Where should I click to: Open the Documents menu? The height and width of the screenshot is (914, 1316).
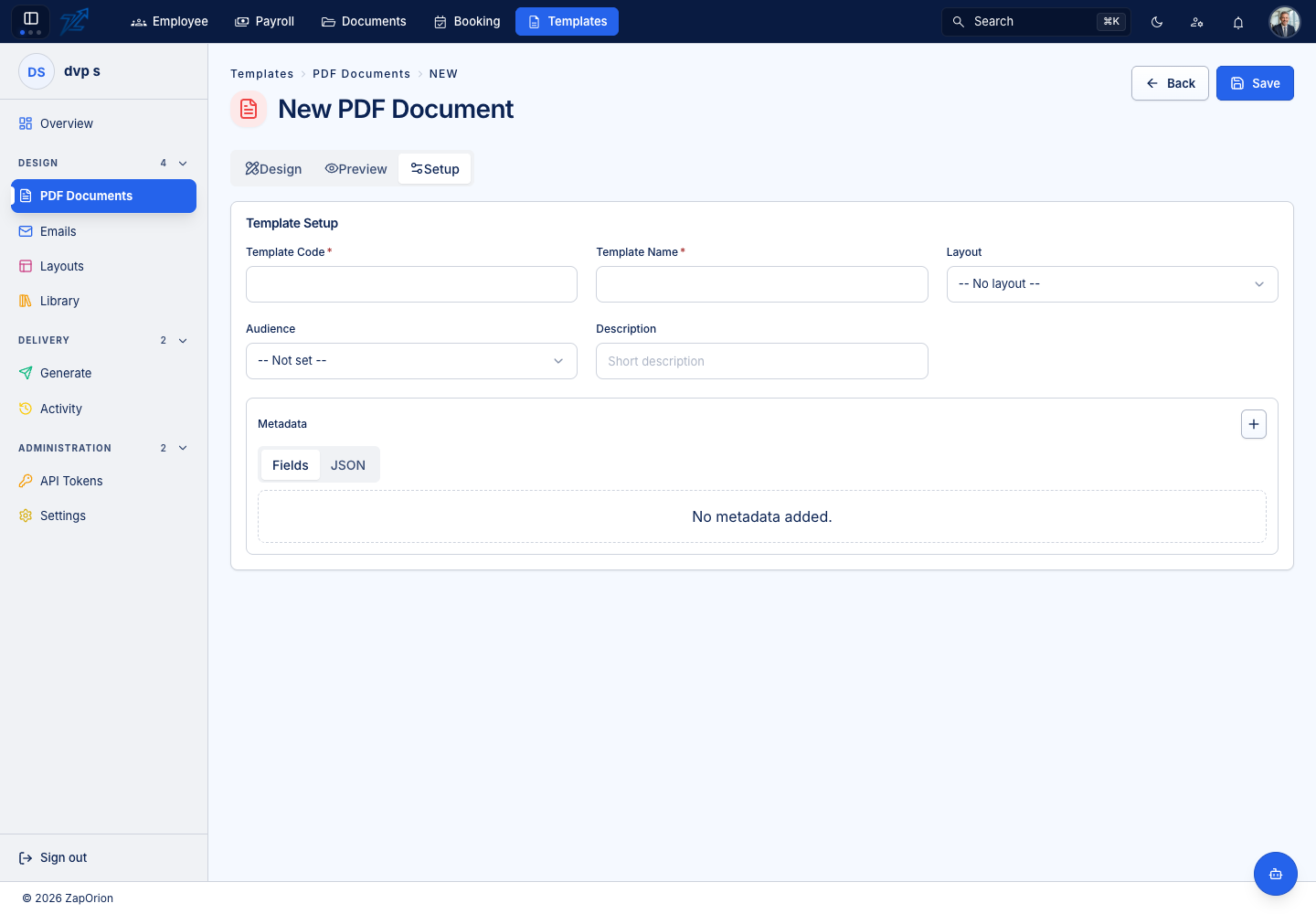pyautogui.click(x=364, y=21)
